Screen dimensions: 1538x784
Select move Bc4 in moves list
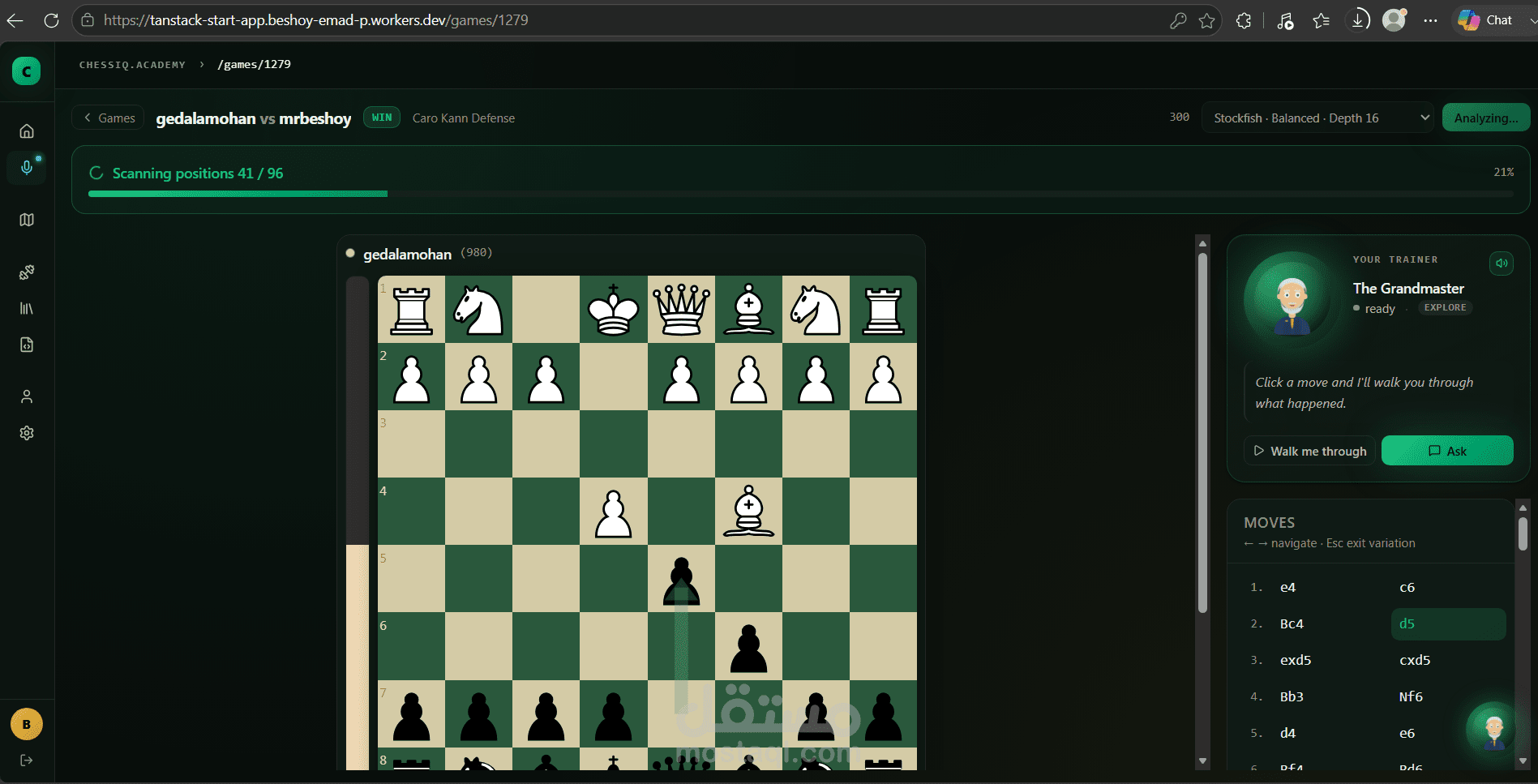pyautogui.click(x=1292, y=624)
